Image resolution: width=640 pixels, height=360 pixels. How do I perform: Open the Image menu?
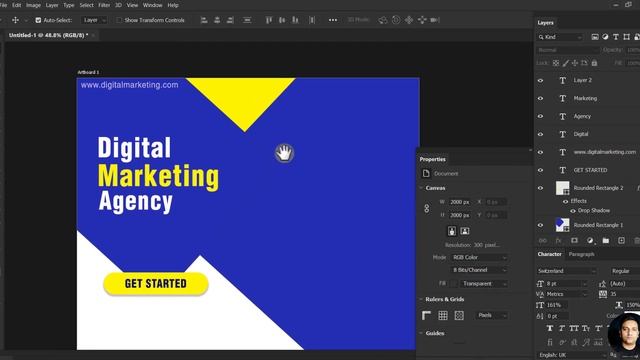[33, 5]
